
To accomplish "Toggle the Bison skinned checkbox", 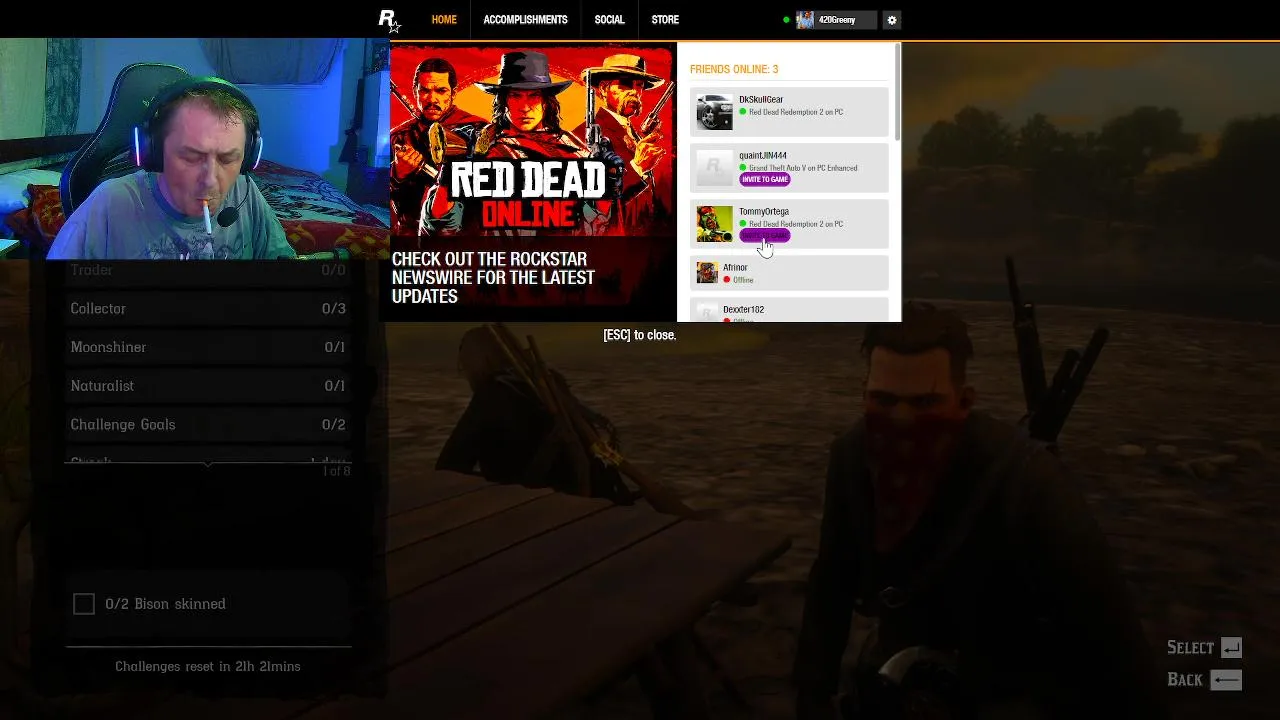I will pyautogui.click(x=84, y=604).
